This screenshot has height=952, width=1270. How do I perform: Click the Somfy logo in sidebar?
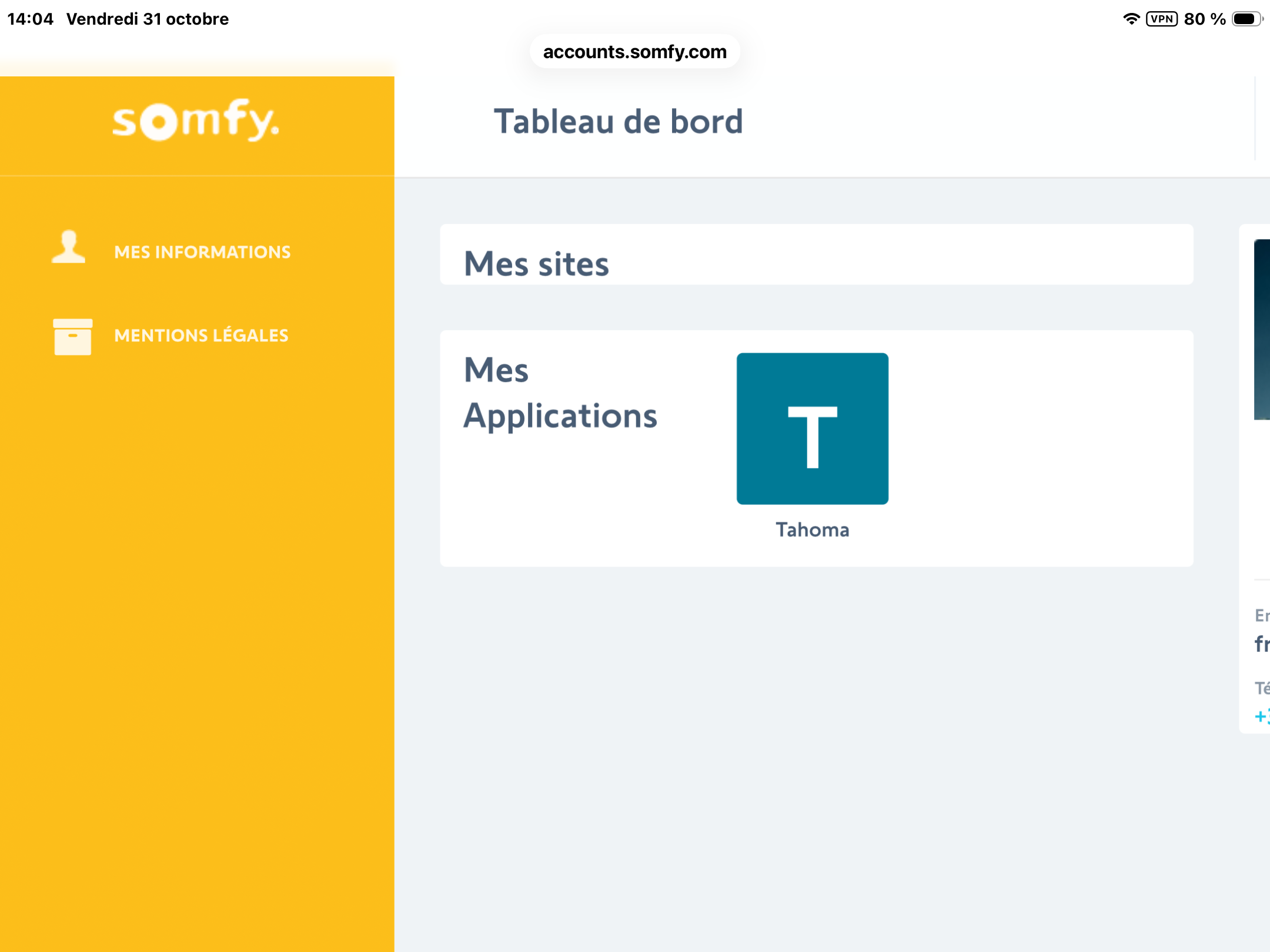(x=196, y=120)
